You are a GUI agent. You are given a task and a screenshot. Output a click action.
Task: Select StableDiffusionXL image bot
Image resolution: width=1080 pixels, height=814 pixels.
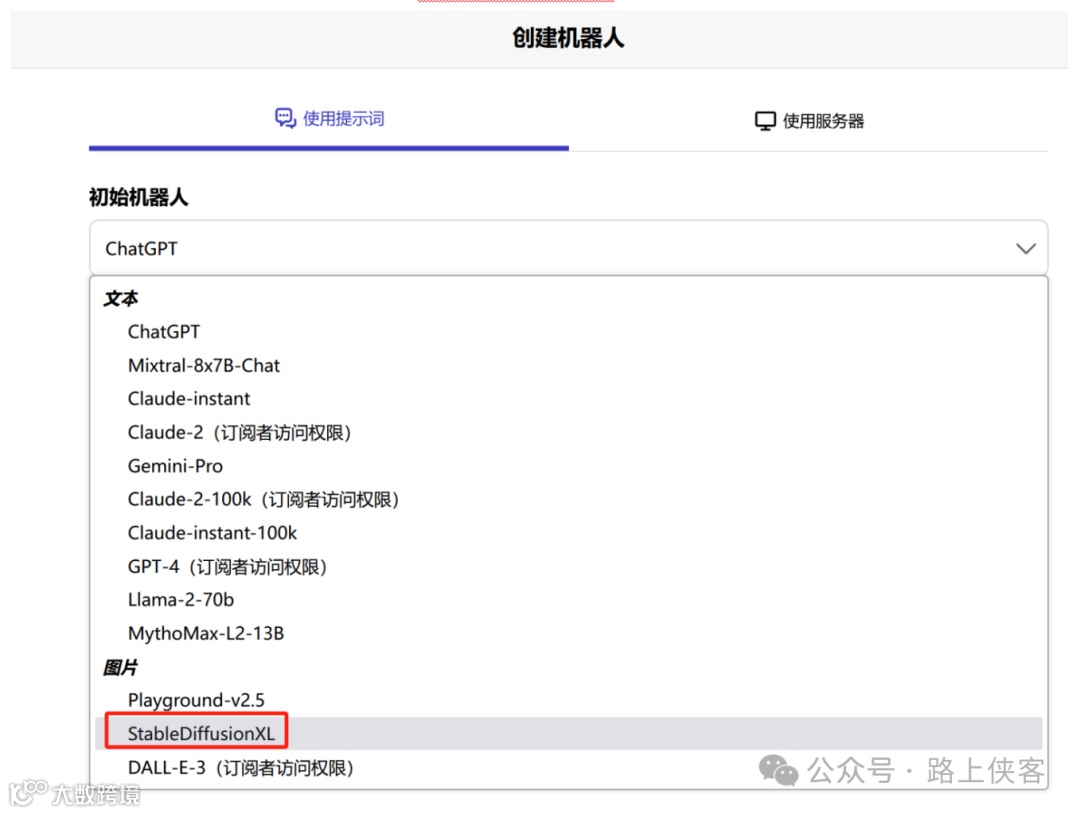pyautogui.click(x=568, y=733)
